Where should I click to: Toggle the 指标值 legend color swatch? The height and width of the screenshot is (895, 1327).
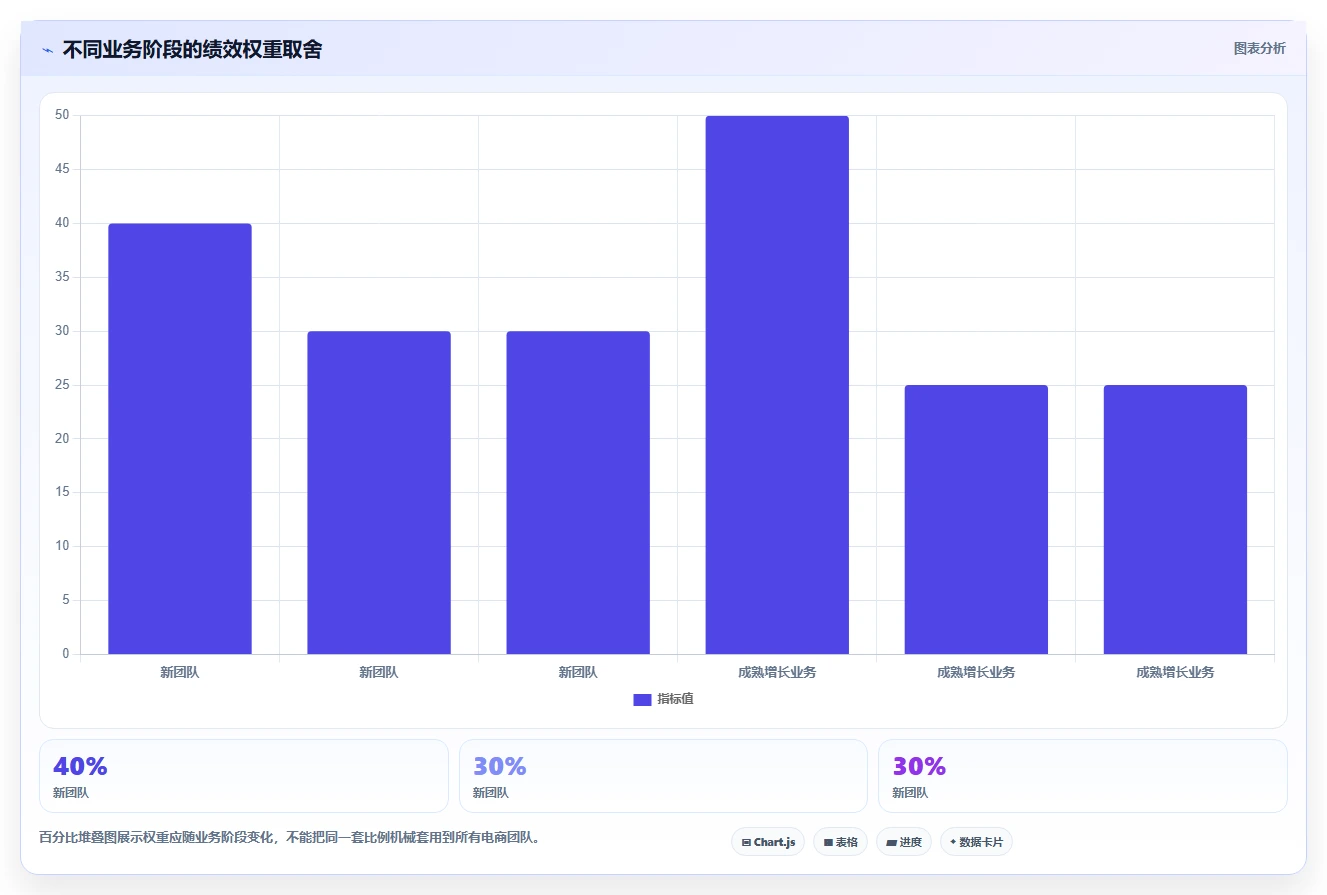[x=642, y=700]
